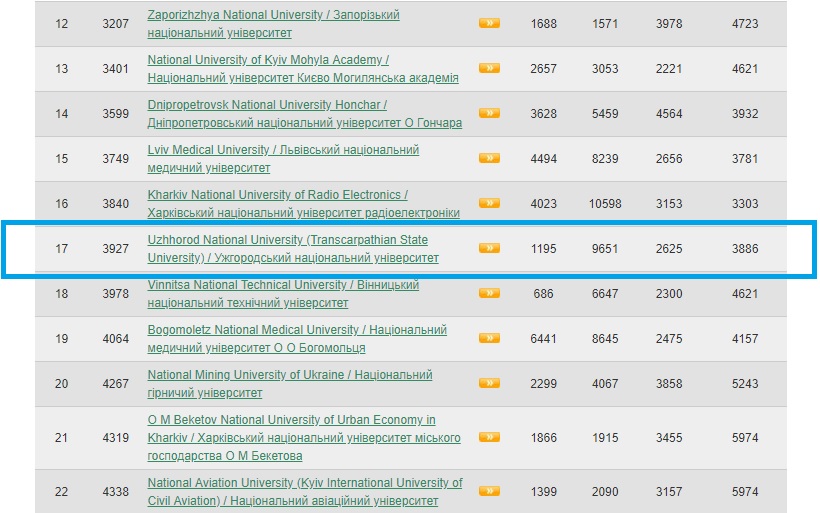Select value 3781 in Lviv Medical row

click(745, 159)
